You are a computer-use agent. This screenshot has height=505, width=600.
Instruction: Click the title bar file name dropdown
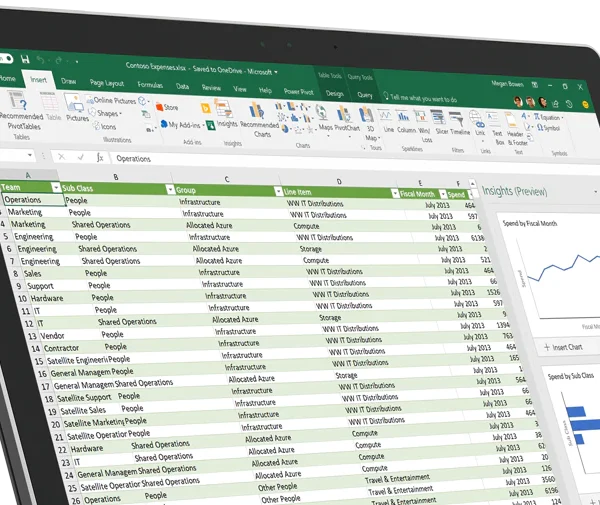(276, 72)
